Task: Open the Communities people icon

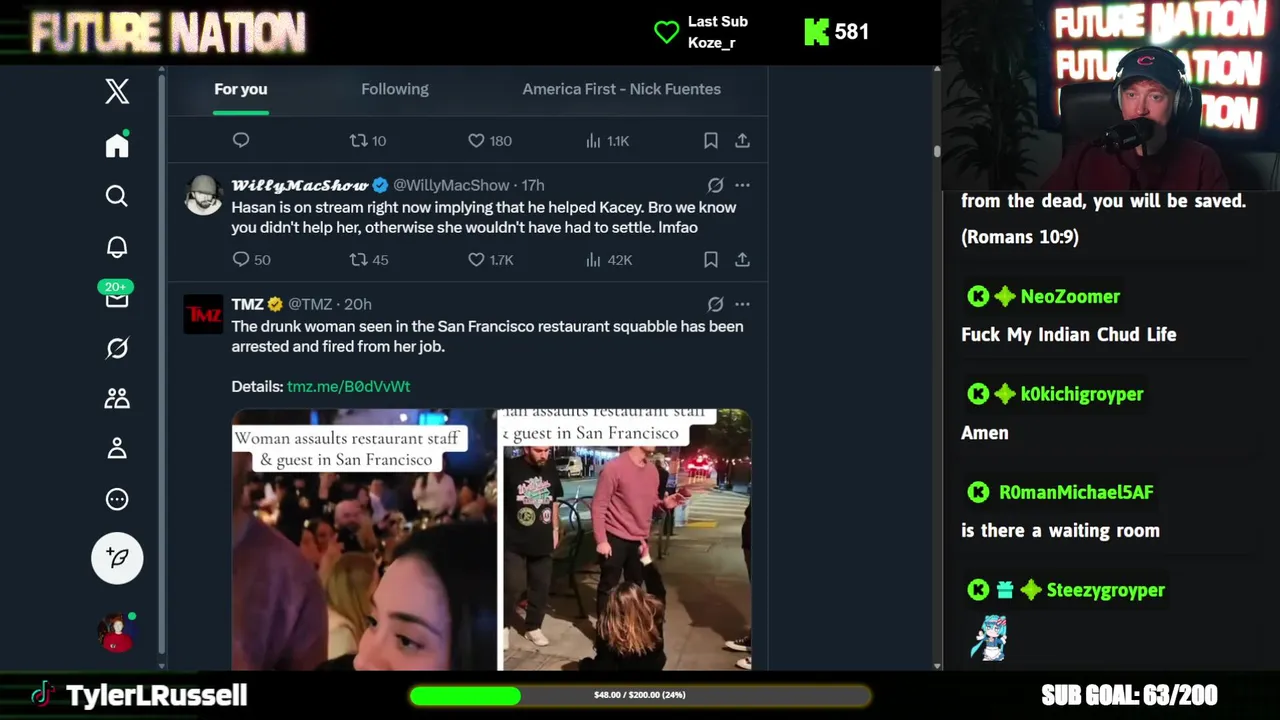Action: (x=117, y=398)
